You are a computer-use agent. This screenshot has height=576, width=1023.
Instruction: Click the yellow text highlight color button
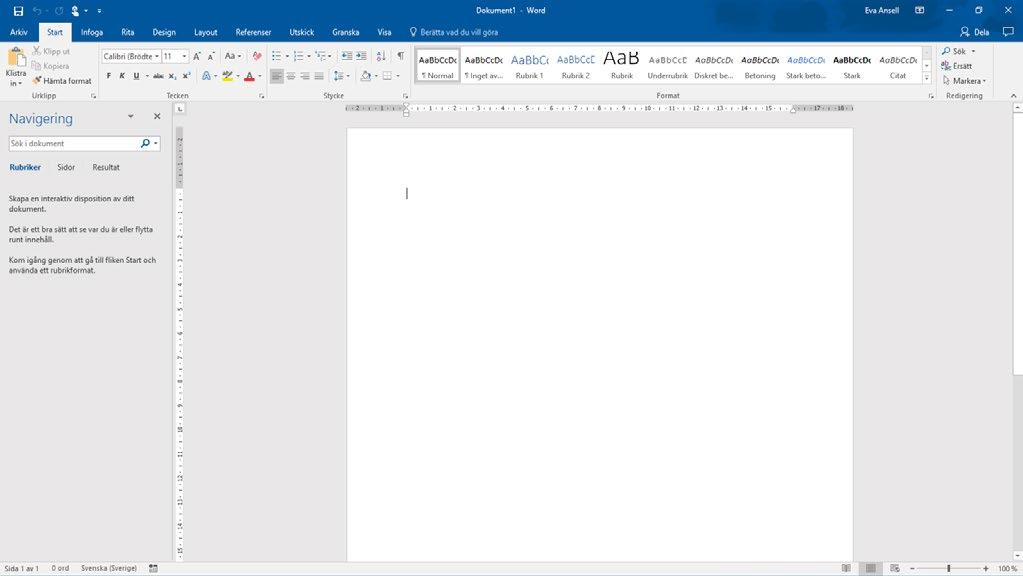pos(227,76)
